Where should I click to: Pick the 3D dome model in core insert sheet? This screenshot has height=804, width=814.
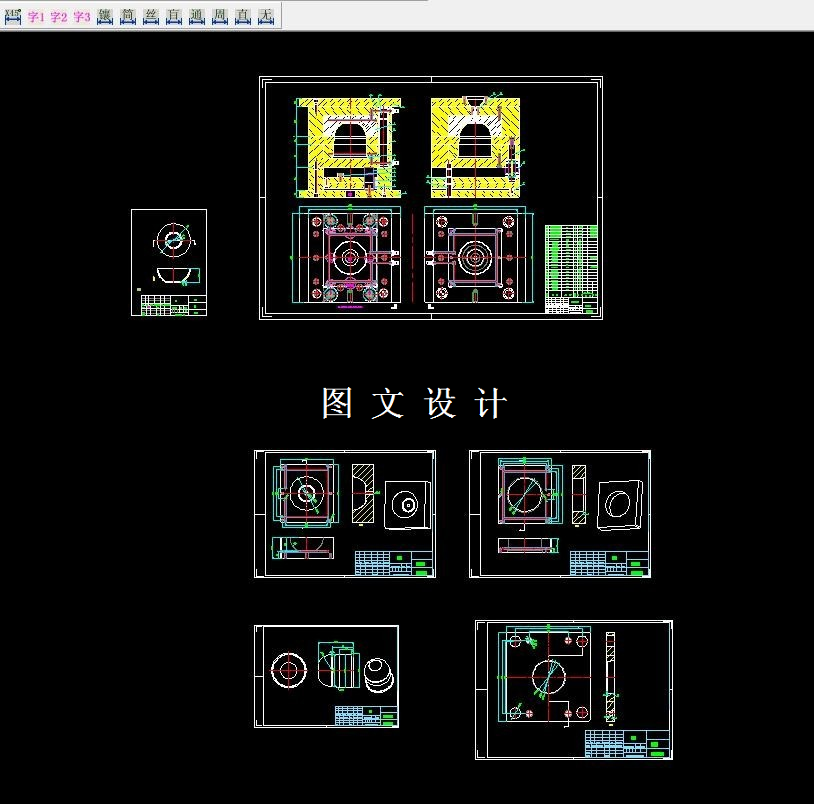379,675
